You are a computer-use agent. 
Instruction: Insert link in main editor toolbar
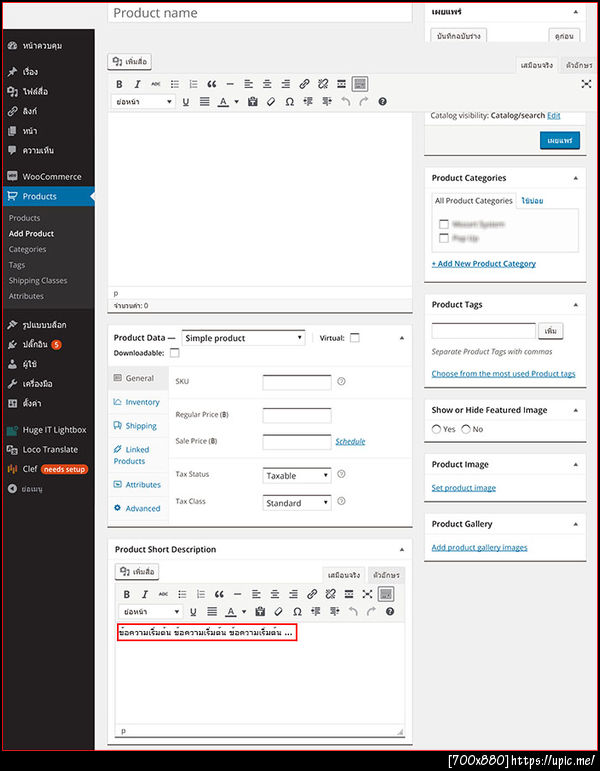[x=304, y=84]
